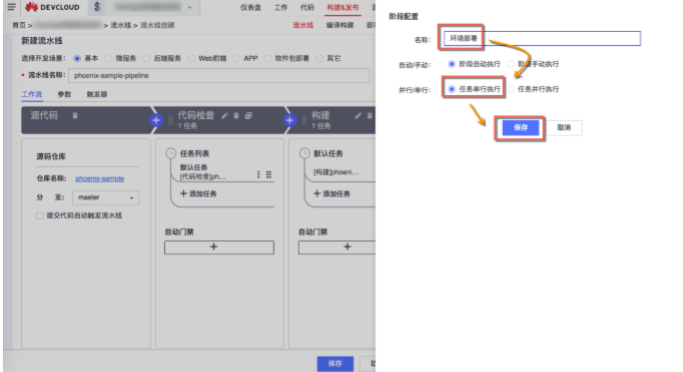
Task: Open the hamburger menu beside DevCloud logo
Action: (12, 7)
